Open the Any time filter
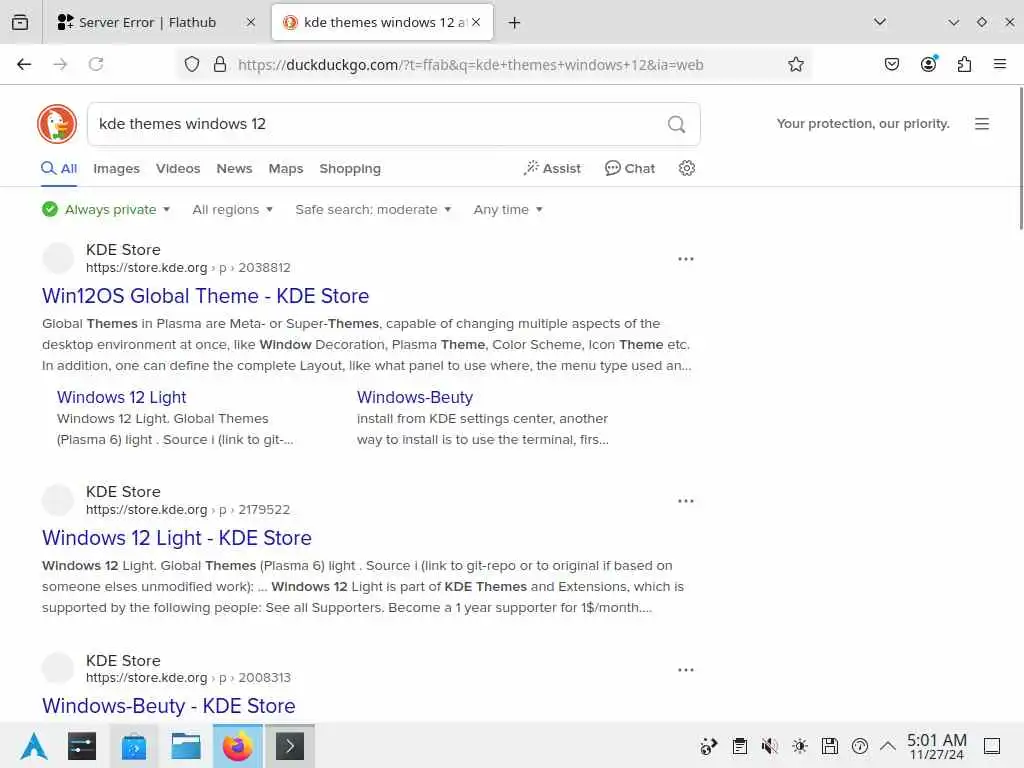The height and width of the screenshot is (768, 1024). tap(508, 210)
